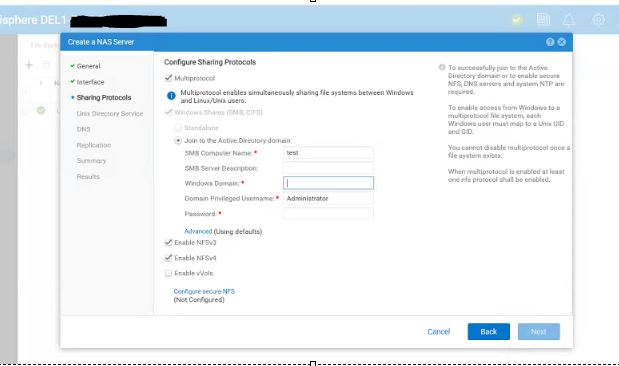619x366 pixels.
Task: Click the SMB Server Description field
Action: tap(328, 168)
